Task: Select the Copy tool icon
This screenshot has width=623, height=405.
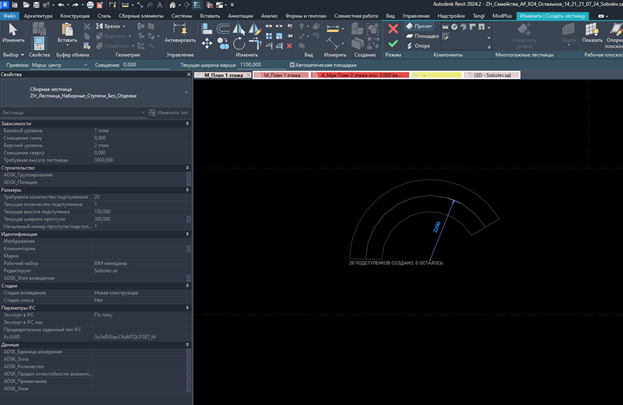Action: (x=223, y=43)
